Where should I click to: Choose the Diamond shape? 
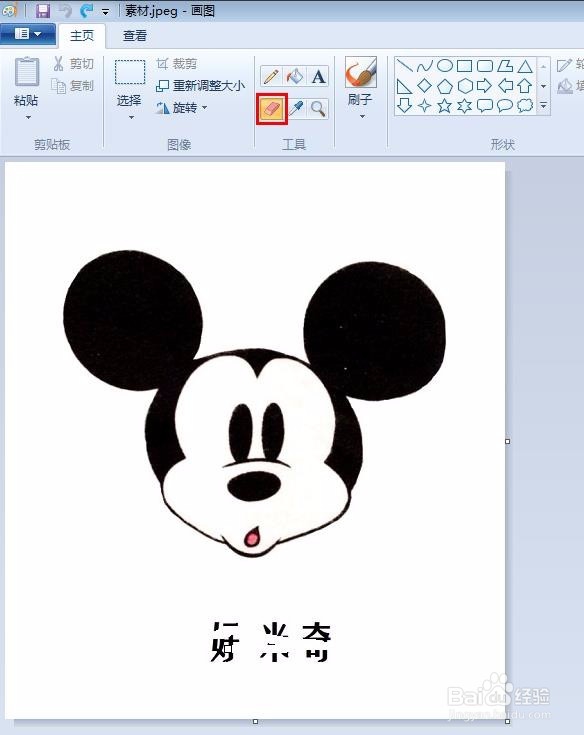click(x=424, y=86)
